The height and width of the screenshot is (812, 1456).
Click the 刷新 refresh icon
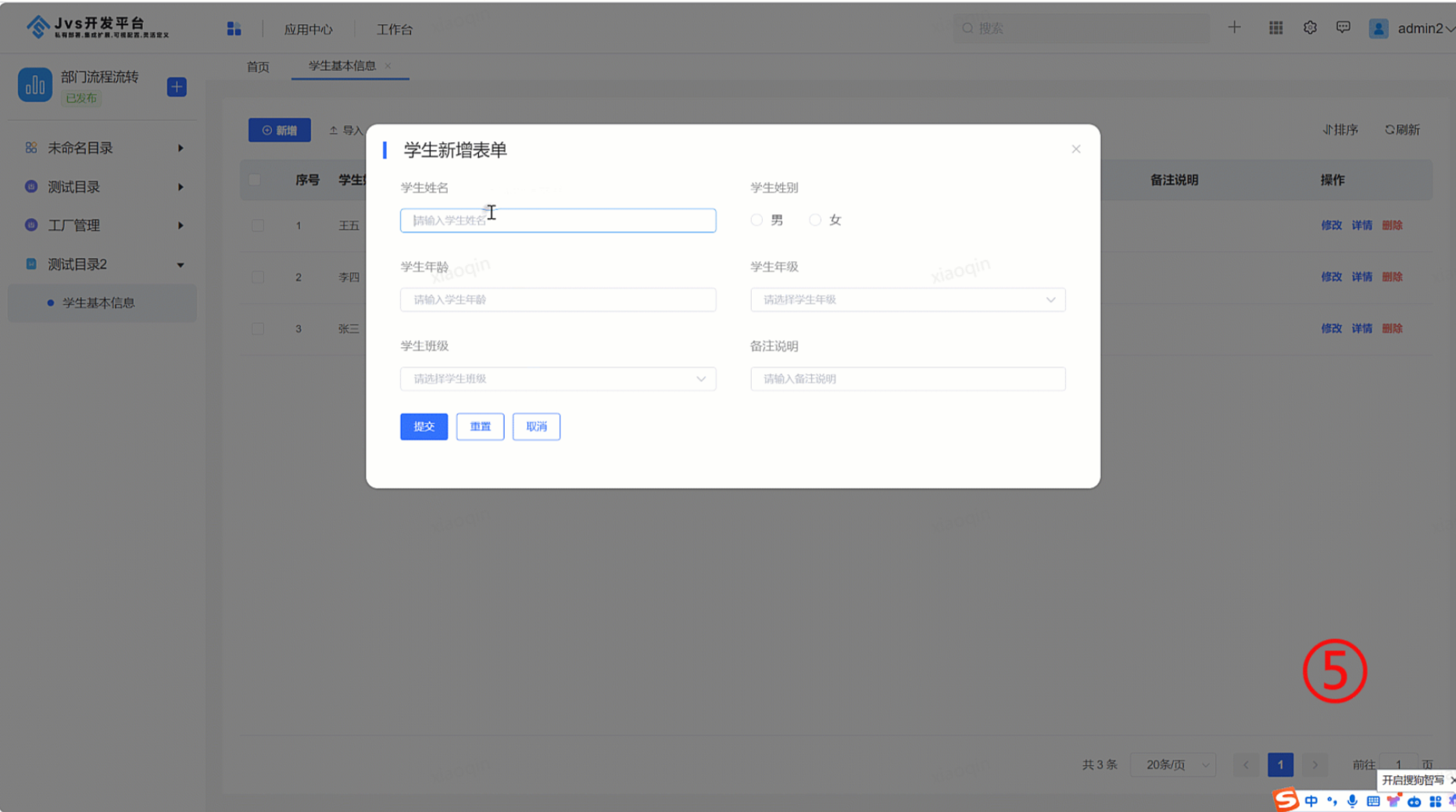(x=1401, y=130)
